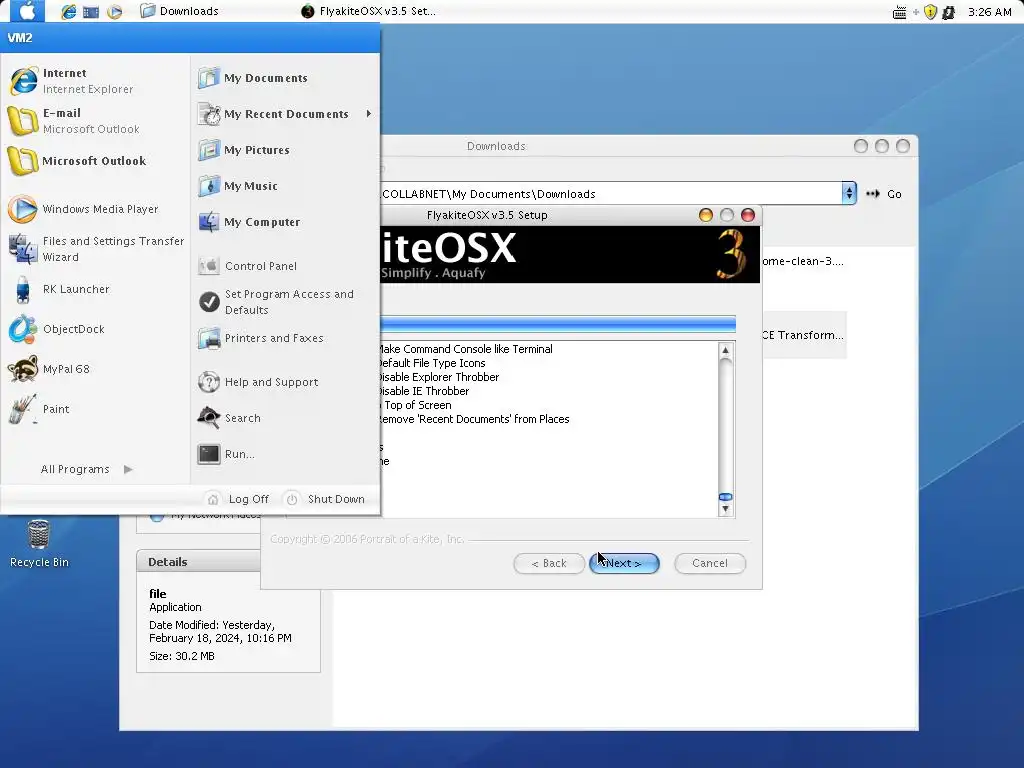The height and width of the screenshot is (768, 1024).
Task: Select the file ending in ome-clean-3...
Action: (x=803, y=261)
